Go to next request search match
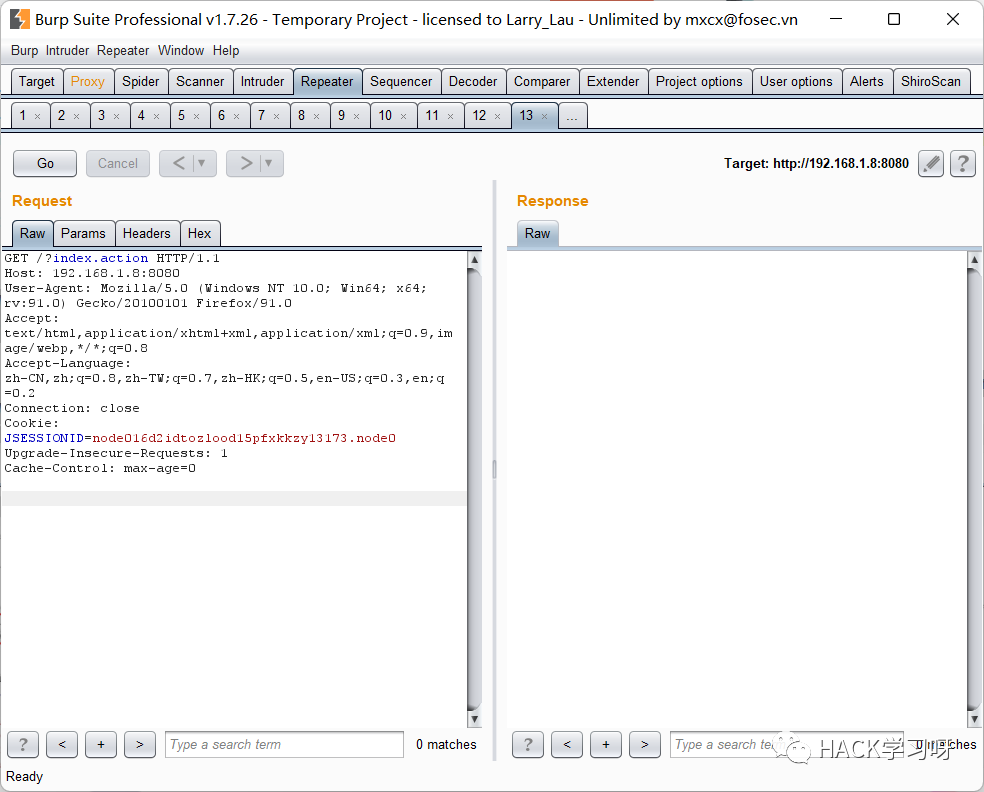The image size is (984, 792). coord(140,744)
